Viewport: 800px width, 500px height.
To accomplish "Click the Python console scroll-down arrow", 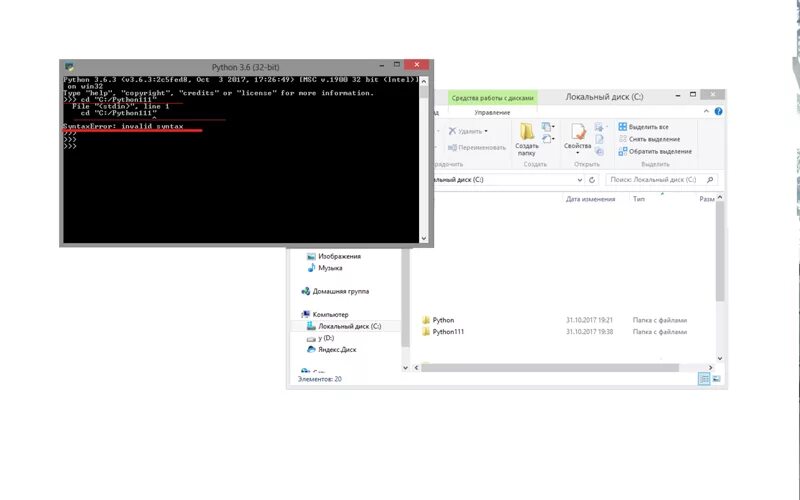I will [423, 238].
